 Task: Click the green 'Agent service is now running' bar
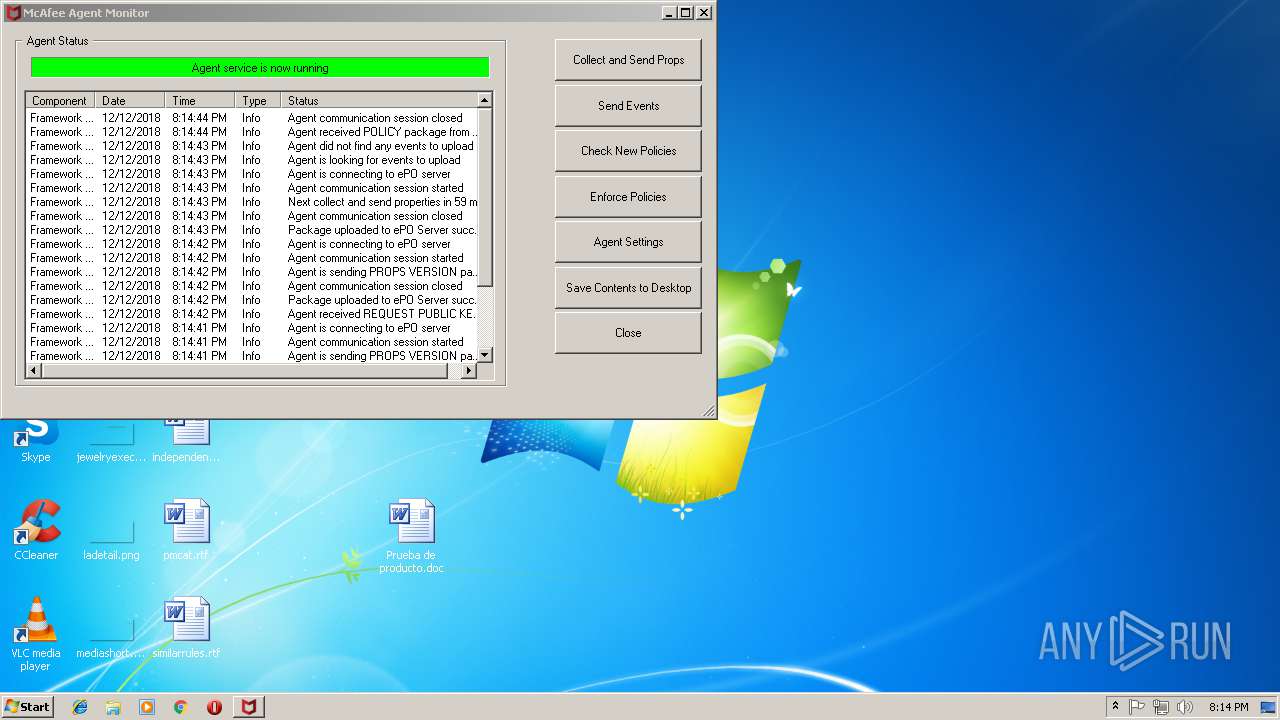tap(260, 68)
